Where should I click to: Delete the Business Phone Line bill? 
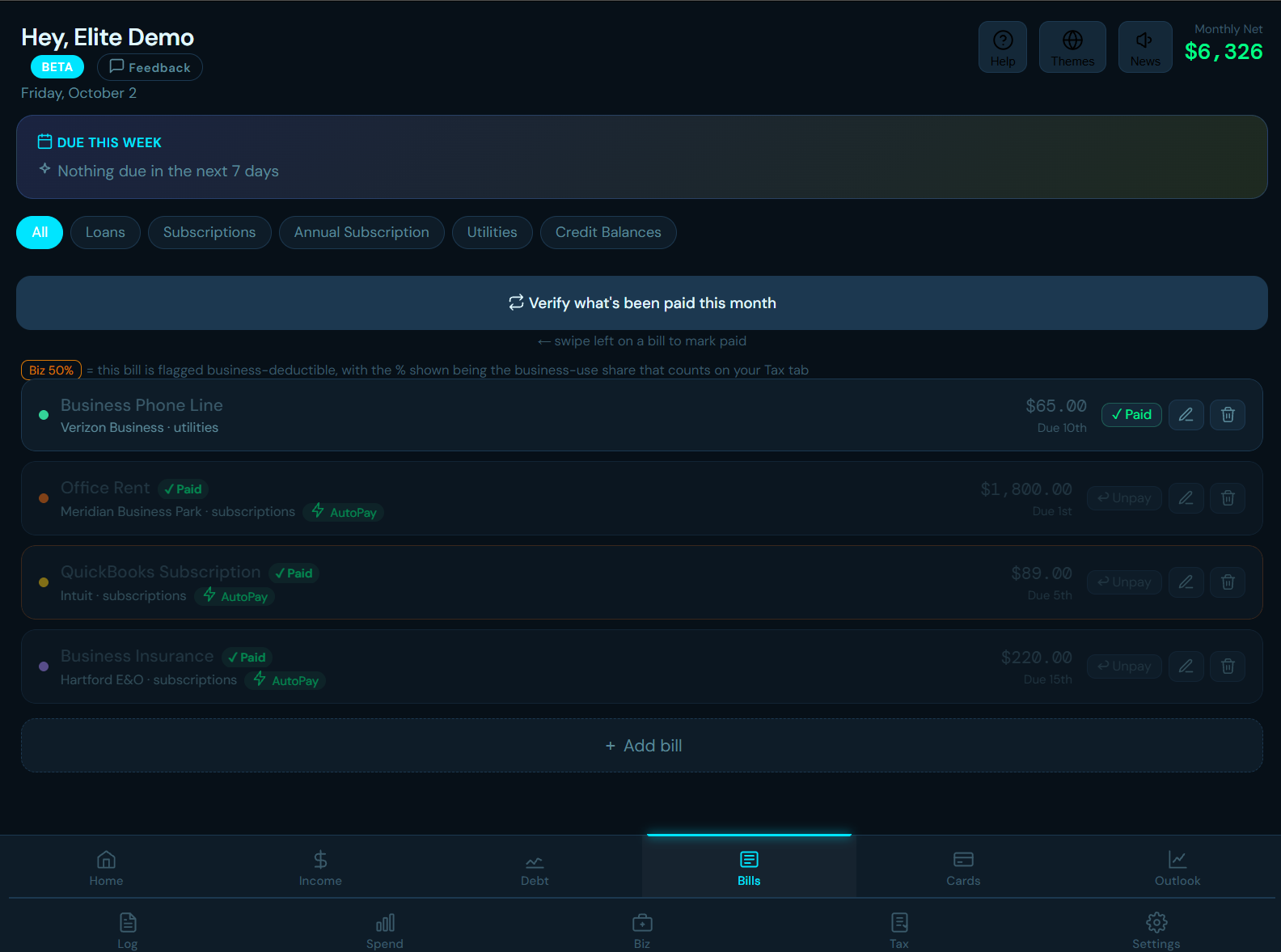pos(1228,415)
